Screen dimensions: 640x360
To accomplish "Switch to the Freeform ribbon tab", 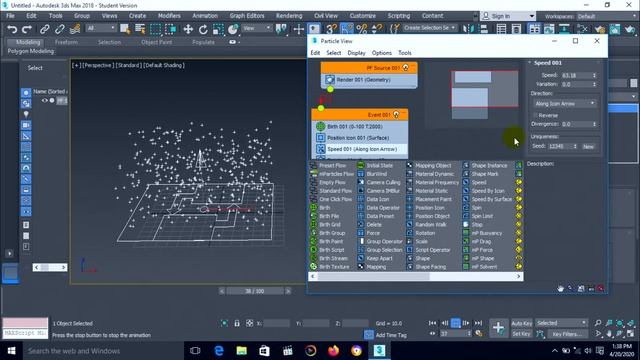I will (66, 42).
